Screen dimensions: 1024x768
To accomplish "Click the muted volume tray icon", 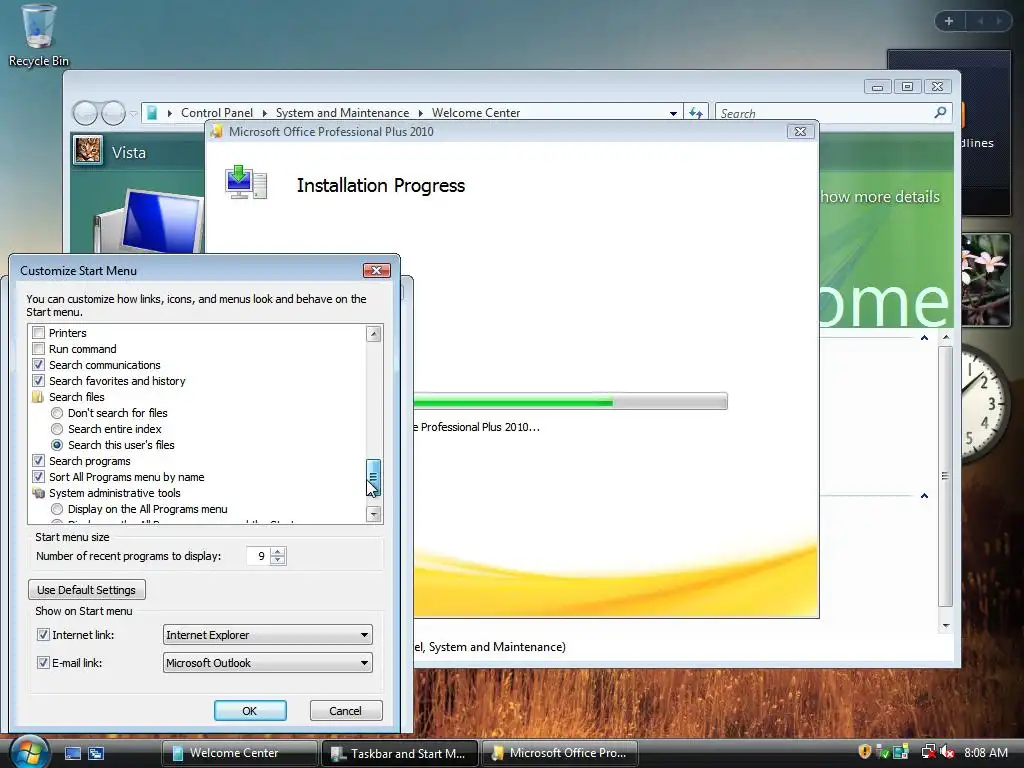I will coord(948,752).
